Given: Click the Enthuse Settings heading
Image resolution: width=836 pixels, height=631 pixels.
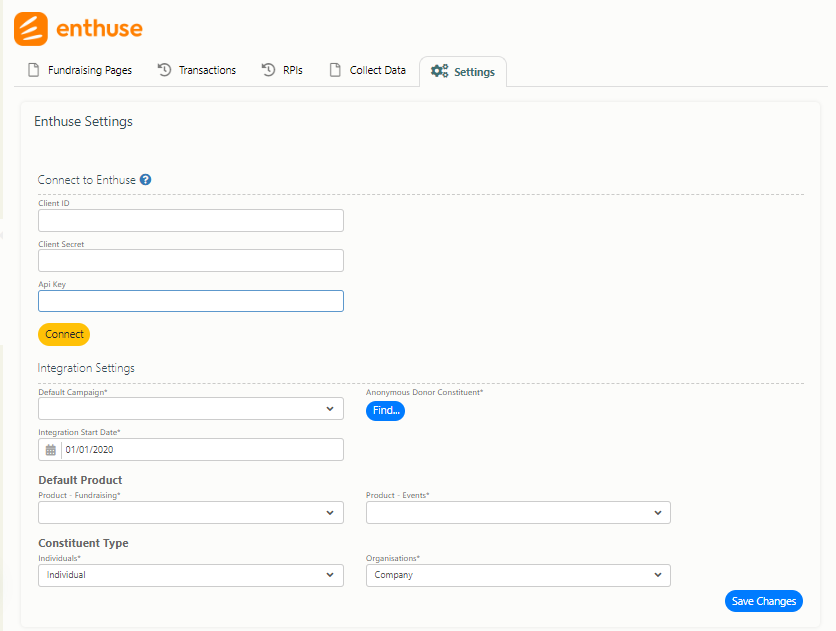Looking at the screenshot, I should click(x=83, y=122).
